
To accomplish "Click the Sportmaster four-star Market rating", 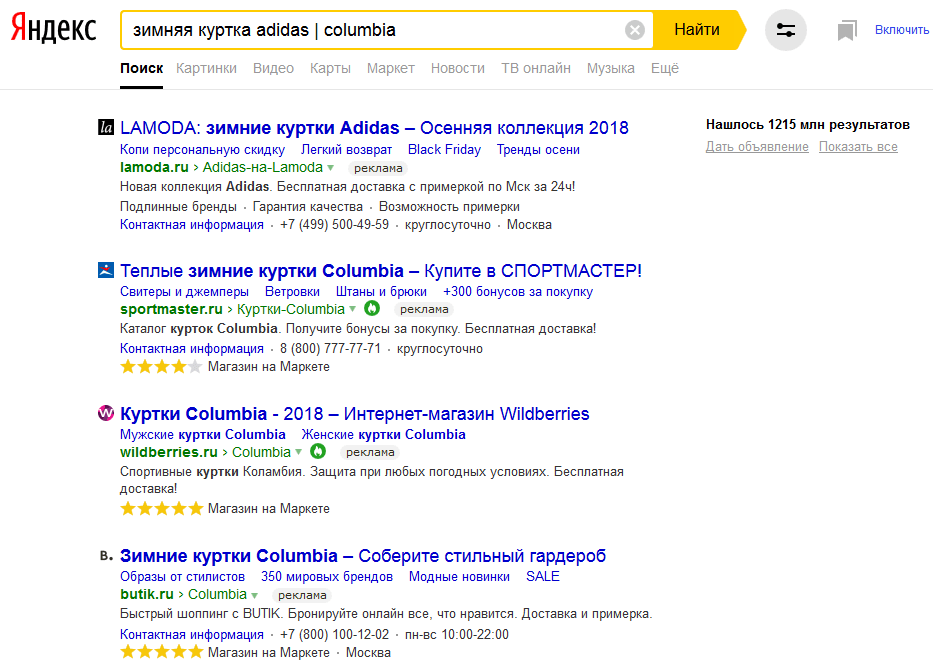I will (161, 367).
